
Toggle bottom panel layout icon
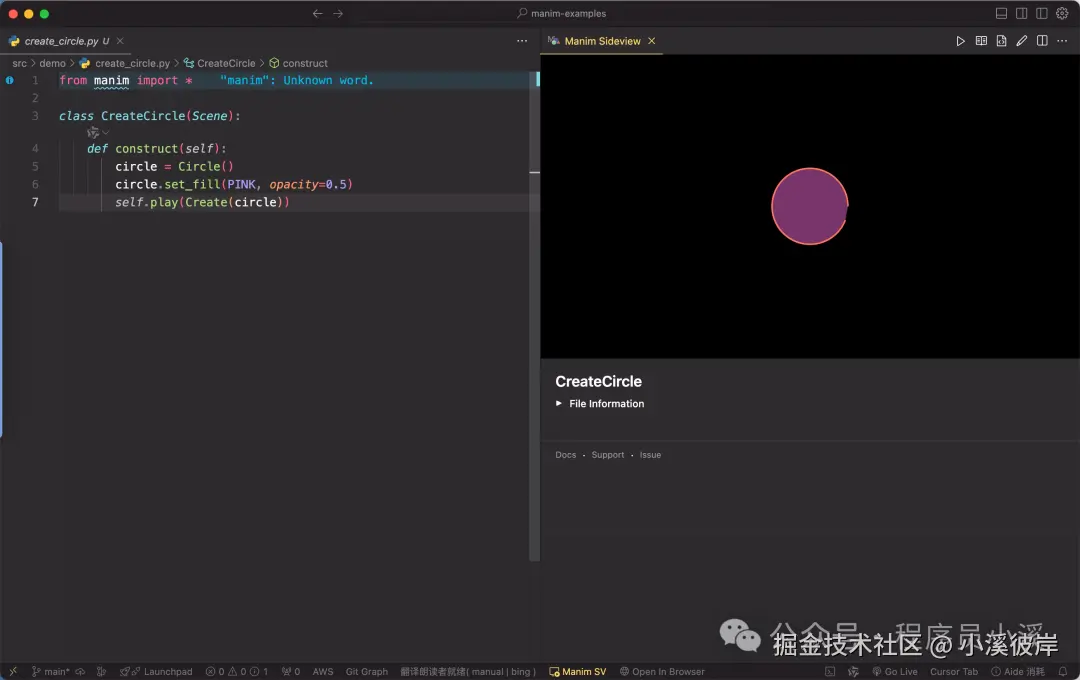pyautogui.click(x=1001, y=14)
